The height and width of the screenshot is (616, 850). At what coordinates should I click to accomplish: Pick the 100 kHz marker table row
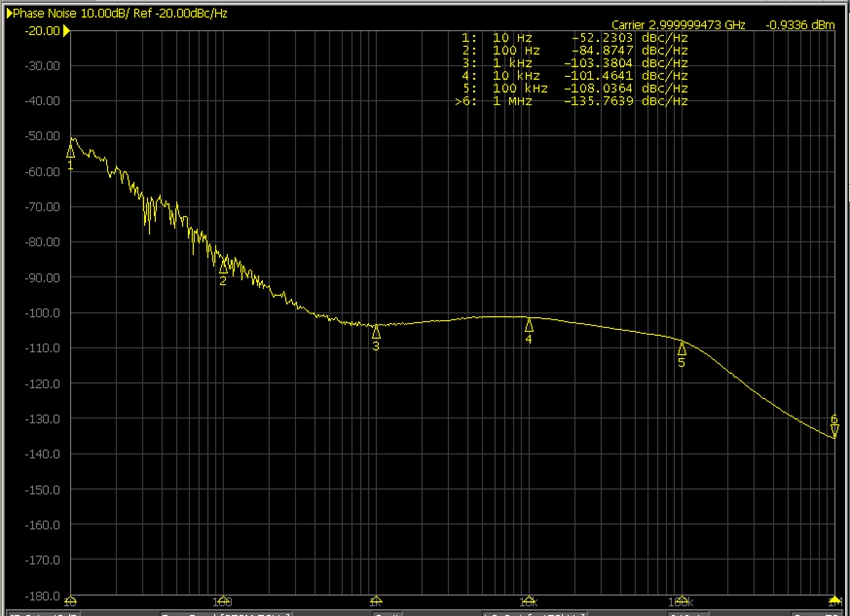tap(575, 88)
